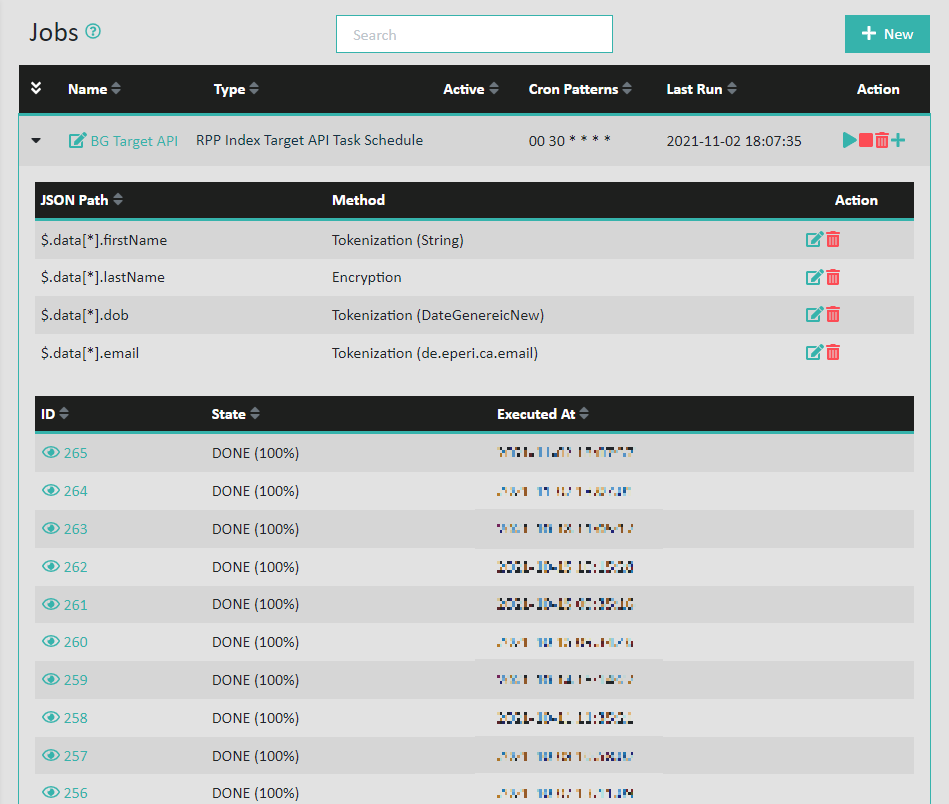Run the BG Target API job

(849, 140)
